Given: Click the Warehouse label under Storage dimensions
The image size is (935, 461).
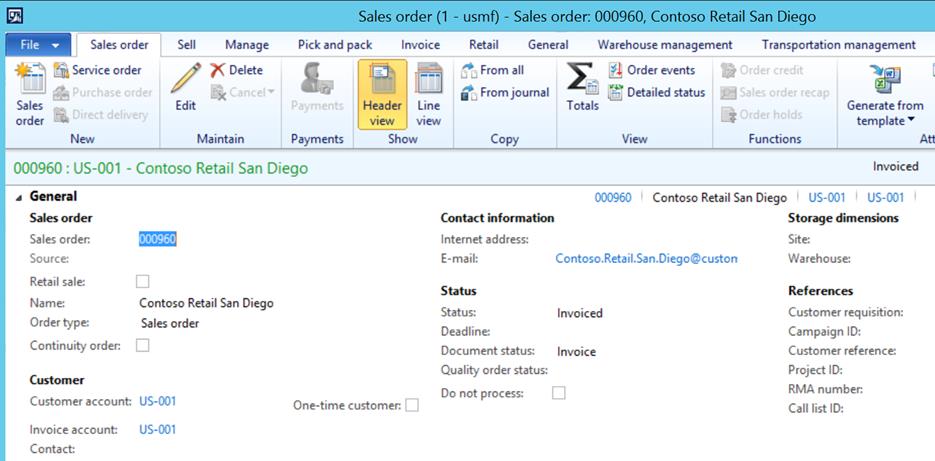Looking at the screenshot, I should pyautogui.click(x=819, y=259).
